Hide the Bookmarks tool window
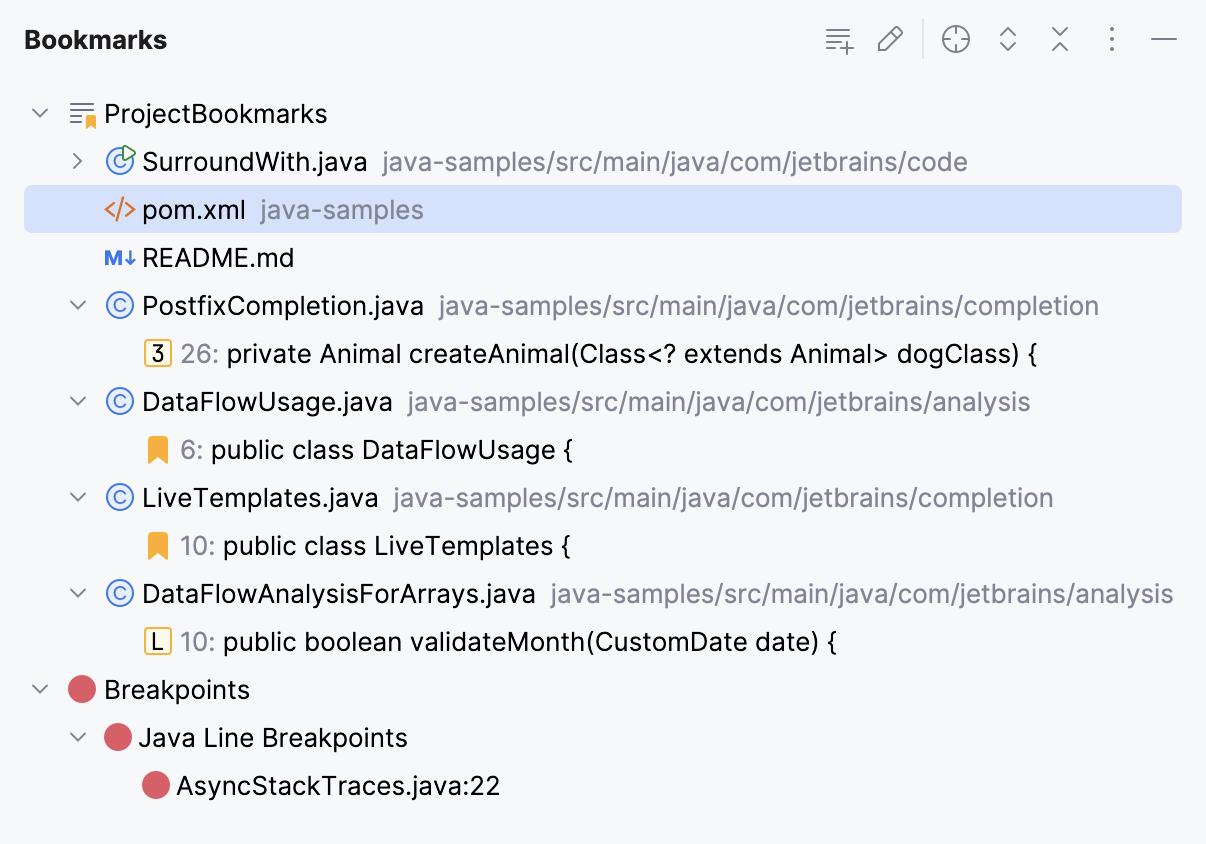 (1163, 39)
